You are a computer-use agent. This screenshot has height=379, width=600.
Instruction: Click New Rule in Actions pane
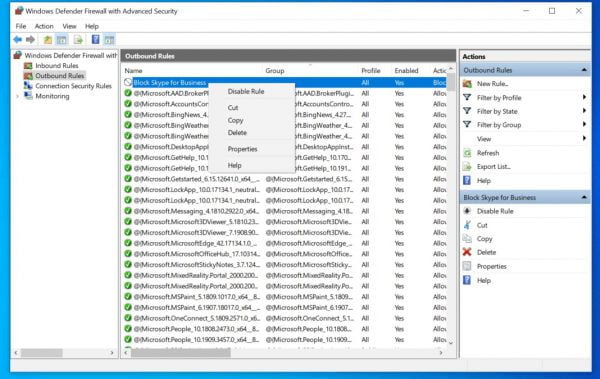[492, 84]
